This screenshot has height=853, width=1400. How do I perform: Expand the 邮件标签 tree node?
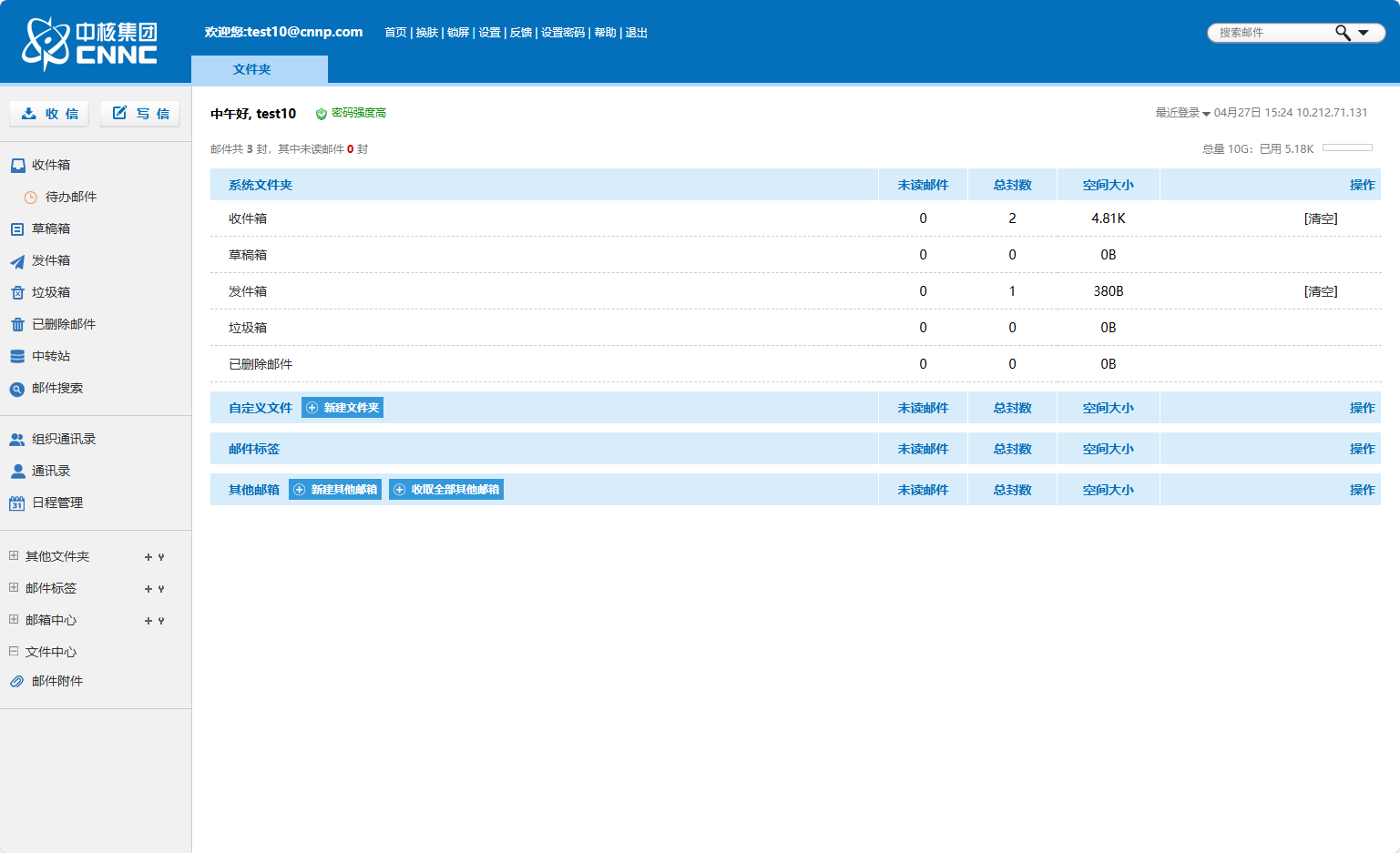click(x=14, y=588)
